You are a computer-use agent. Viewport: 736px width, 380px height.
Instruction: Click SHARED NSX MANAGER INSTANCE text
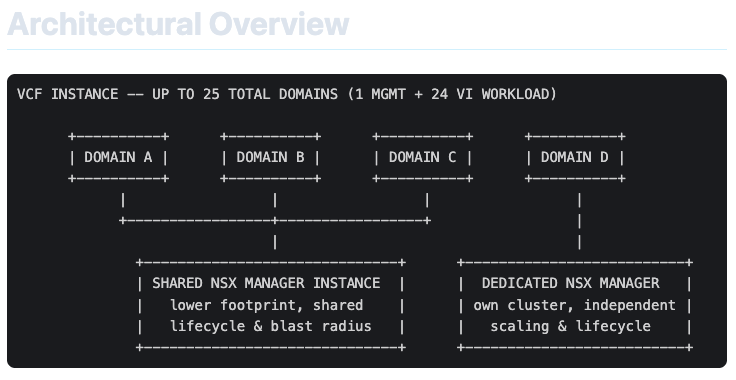tap(266, 283)
